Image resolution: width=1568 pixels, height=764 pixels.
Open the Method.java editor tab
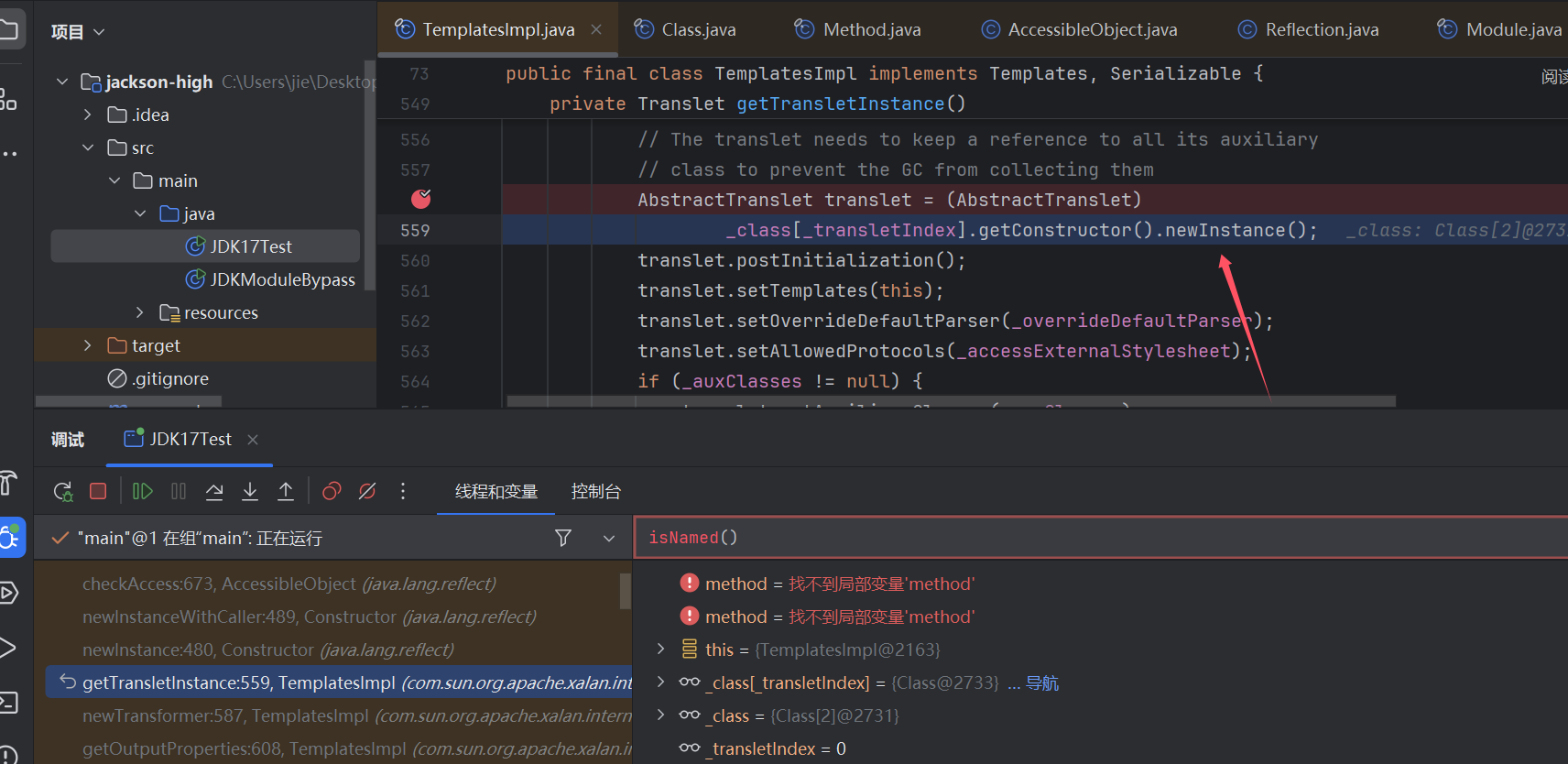point(858,30)
